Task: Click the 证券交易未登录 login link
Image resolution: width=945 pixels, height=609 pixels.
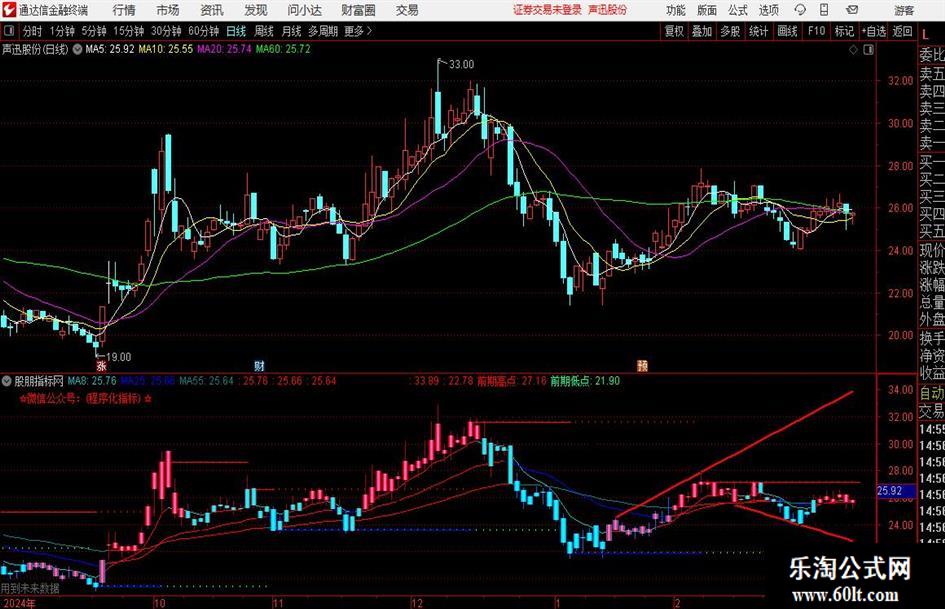Action: (x=547, y=10)
